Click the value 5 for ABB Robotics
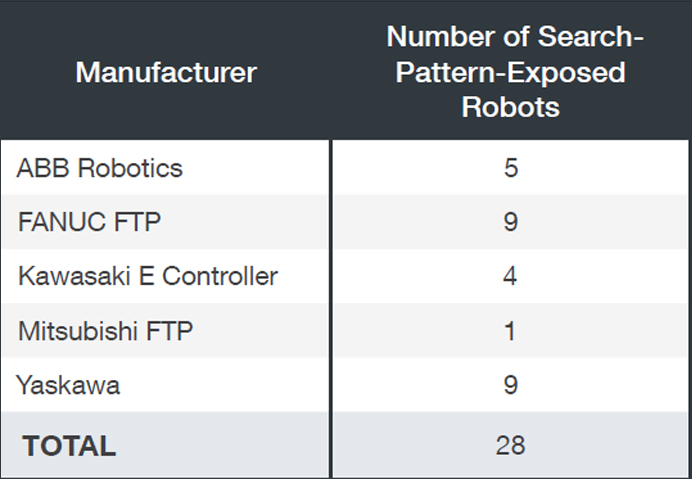 click(x=510, y=168)
